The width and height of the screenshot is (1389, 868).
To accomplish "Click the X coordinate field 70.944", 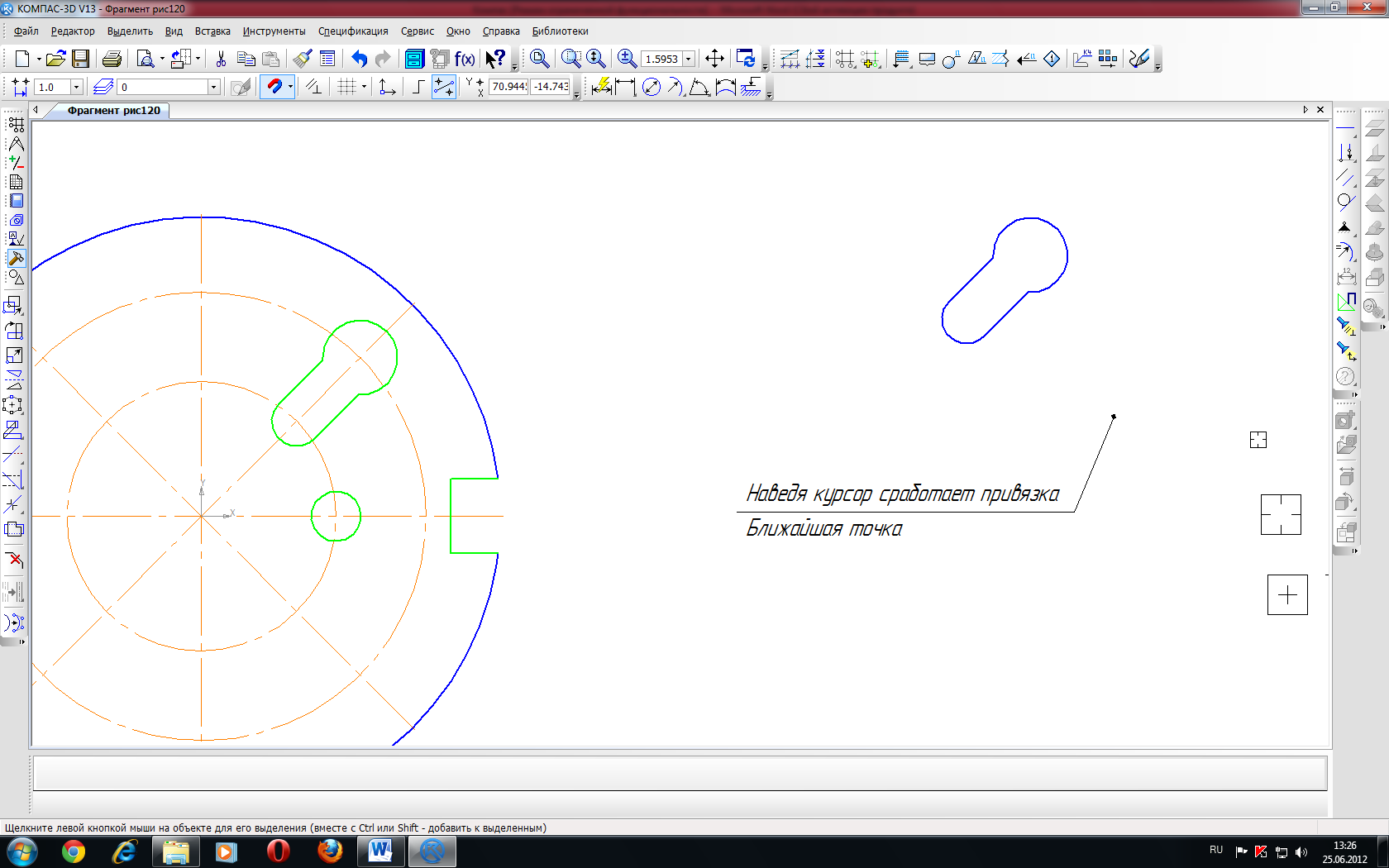I will [x=508, y=86].
